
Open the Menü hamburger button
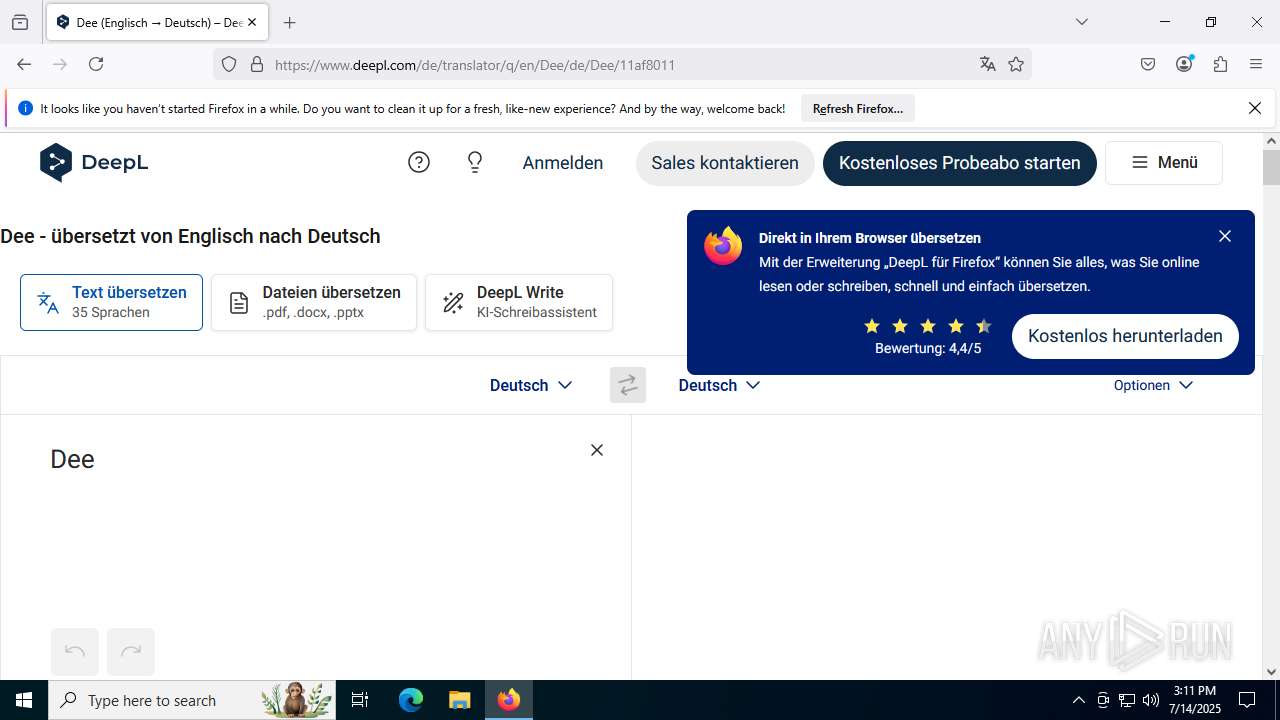coord(1164,163)
